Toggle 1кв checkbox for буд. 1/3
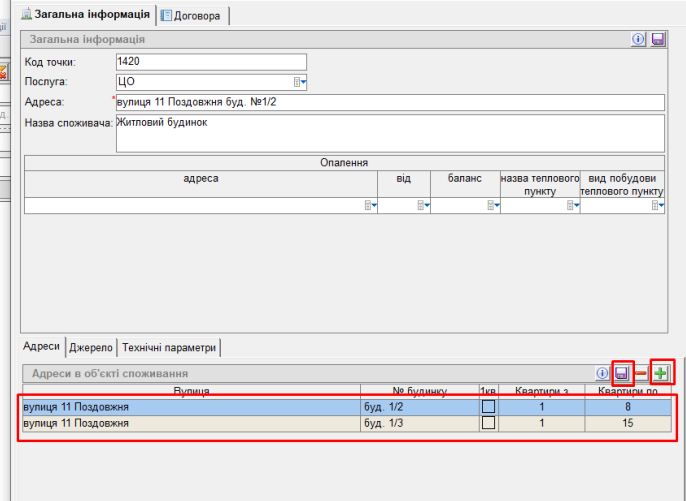The height and width of the screenshot is (501, 686). click(488, 423)
